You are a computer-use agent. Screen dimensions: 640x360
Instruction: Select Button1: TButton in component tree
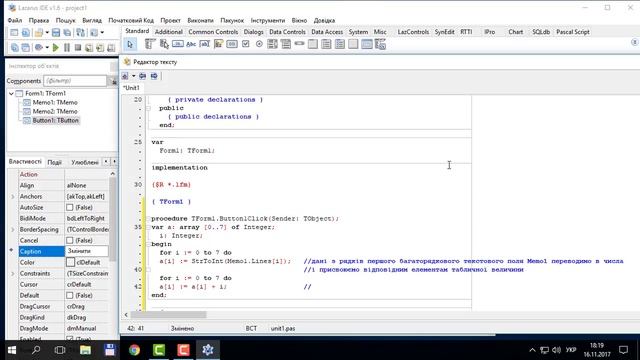56,120
